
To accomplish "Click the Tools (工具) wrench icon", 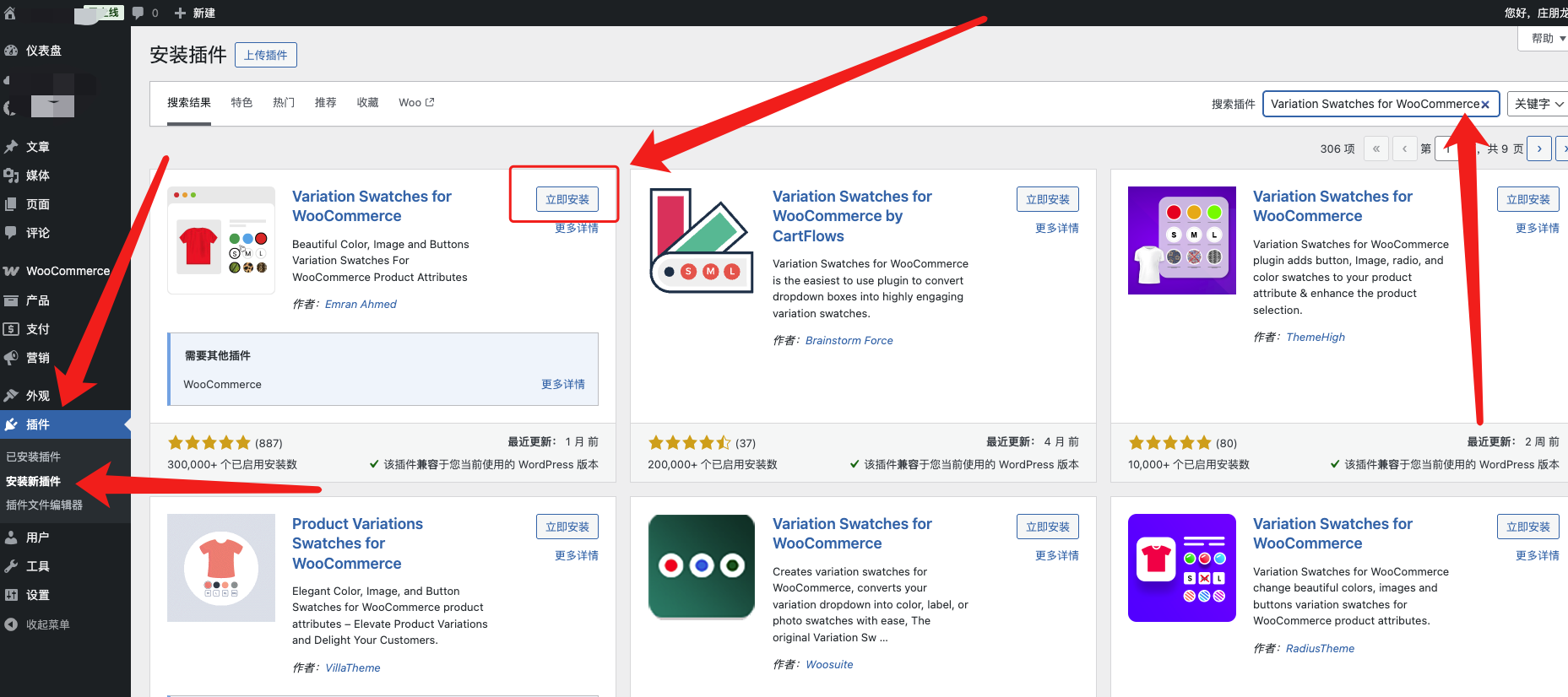I will [x=11, y=566].
